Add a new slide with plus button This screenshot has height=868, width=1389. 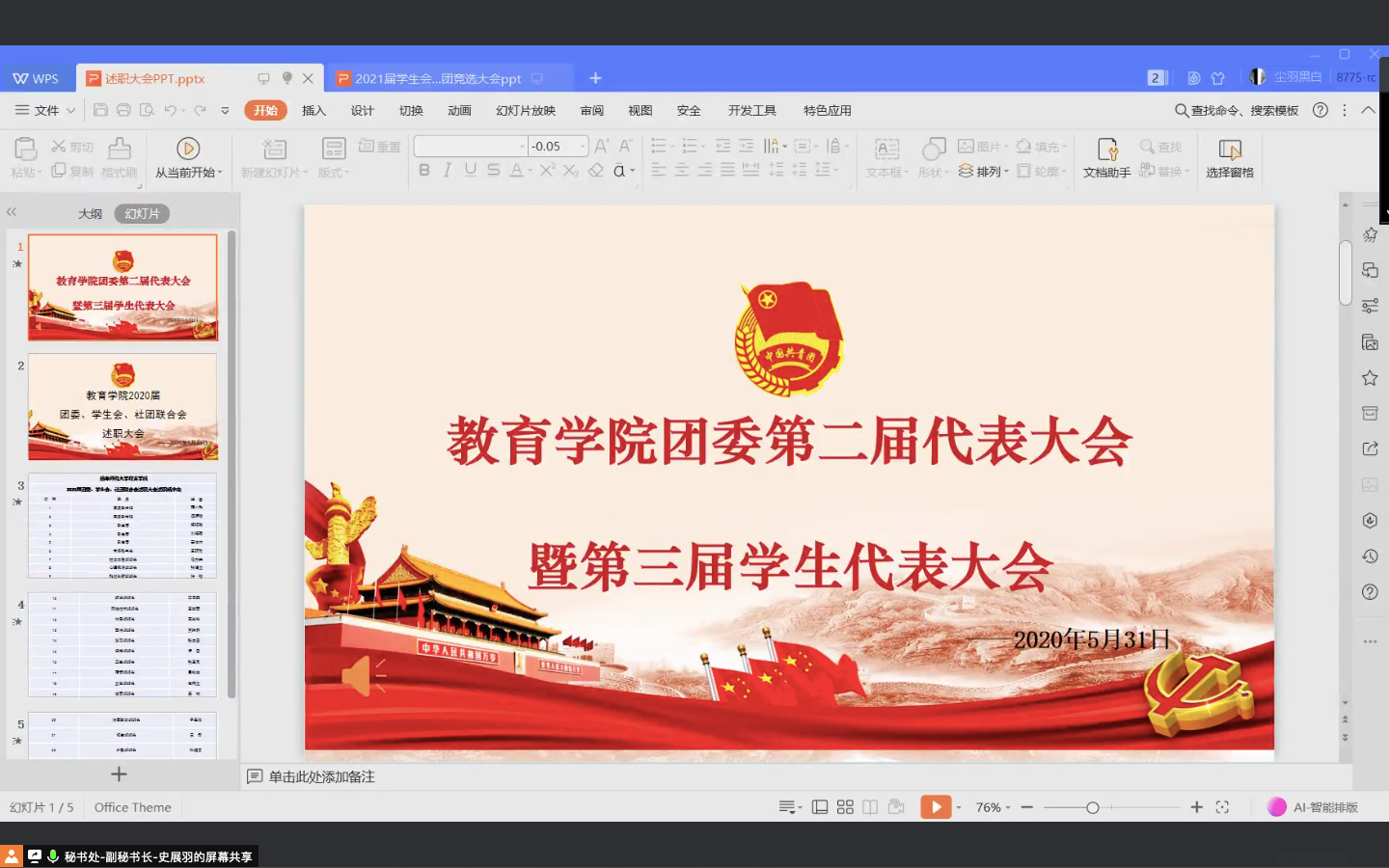coord(119,774)
